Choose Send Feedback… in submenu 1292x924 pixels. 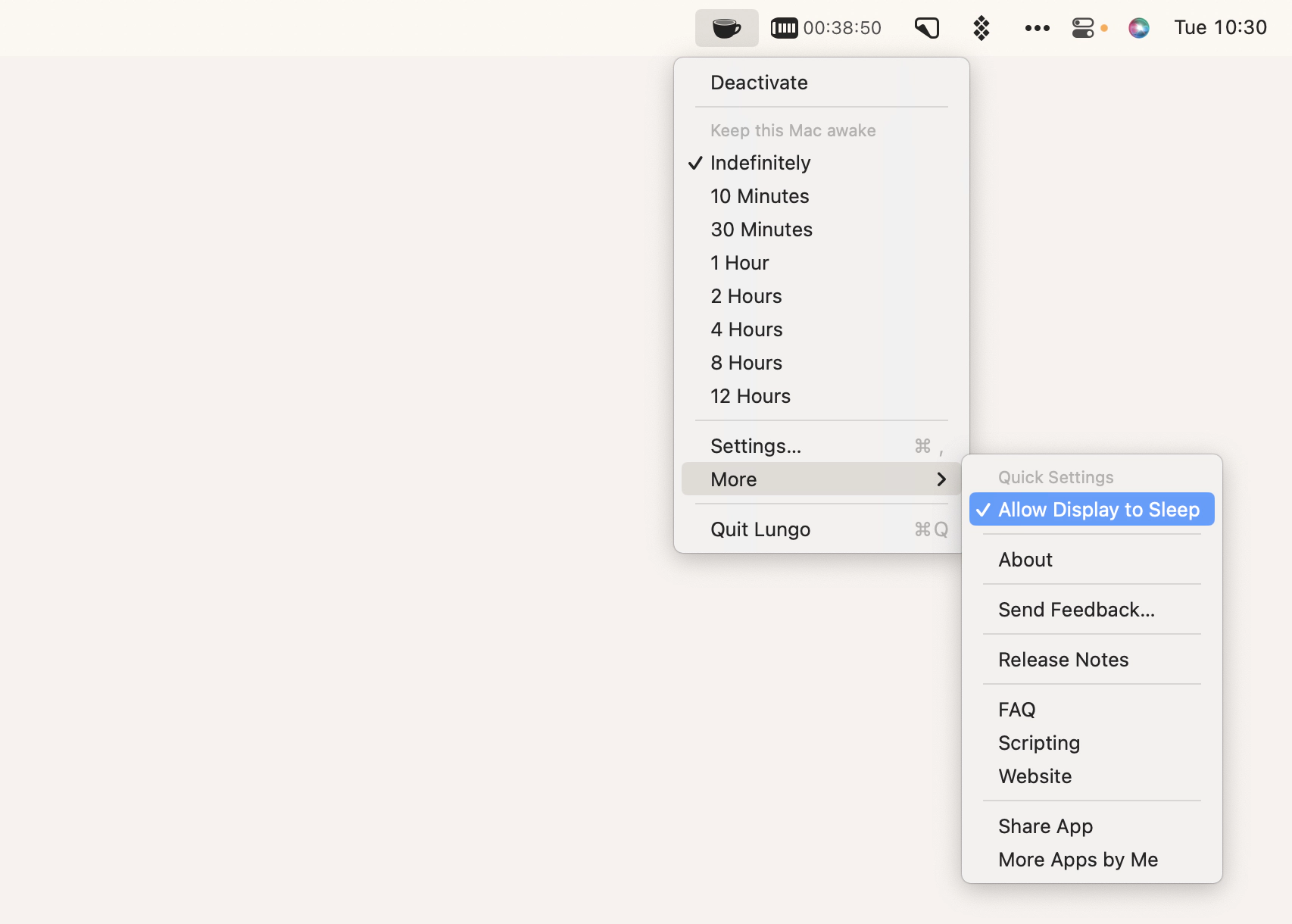click(1091, 610)
